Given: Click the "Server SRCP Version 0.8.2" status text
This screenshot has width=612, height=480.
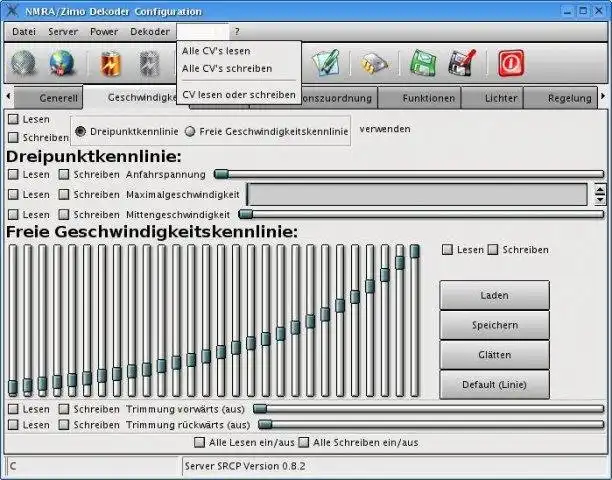Looking at the screenshot, I should (x=245, y=466).
